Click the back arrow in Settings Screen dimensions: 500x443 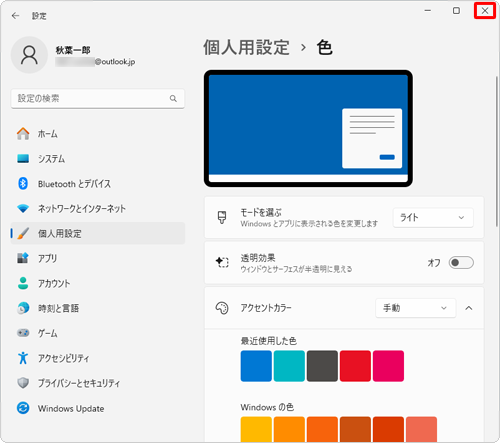click(15, 16)
